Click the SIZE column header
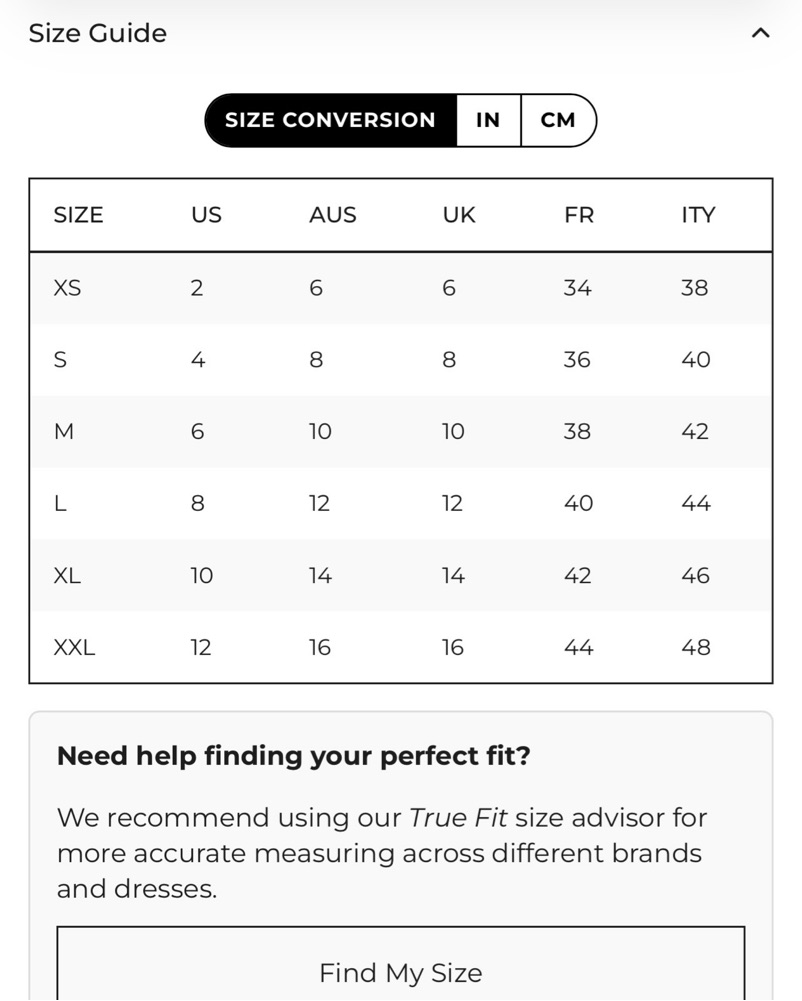Screen dimensions: 802x1001 pos(79,215)
